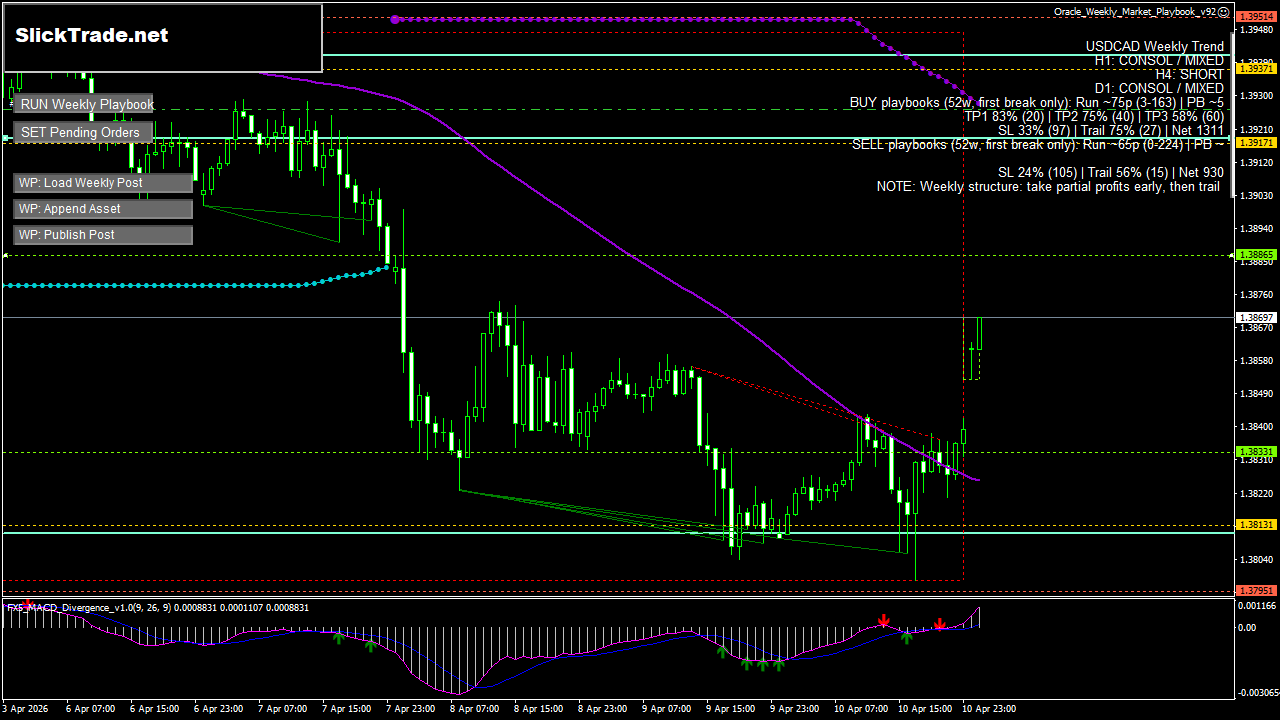The image size is (1280, 720).
Task: Select the H4: SHORT trend line
Action: (1190, 74)
